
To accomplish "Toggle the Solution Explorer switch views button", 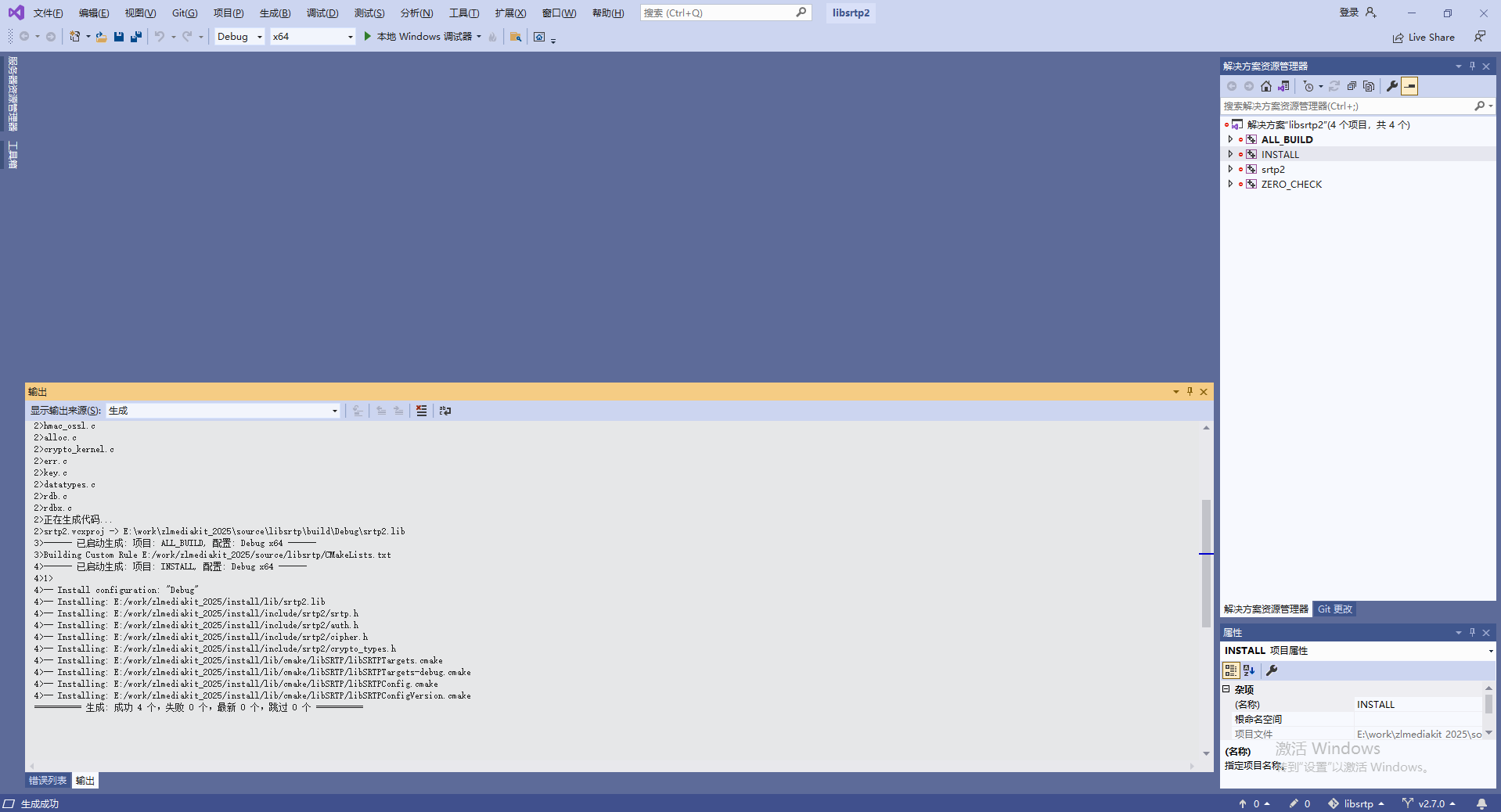I will [x=1409, y=86].
